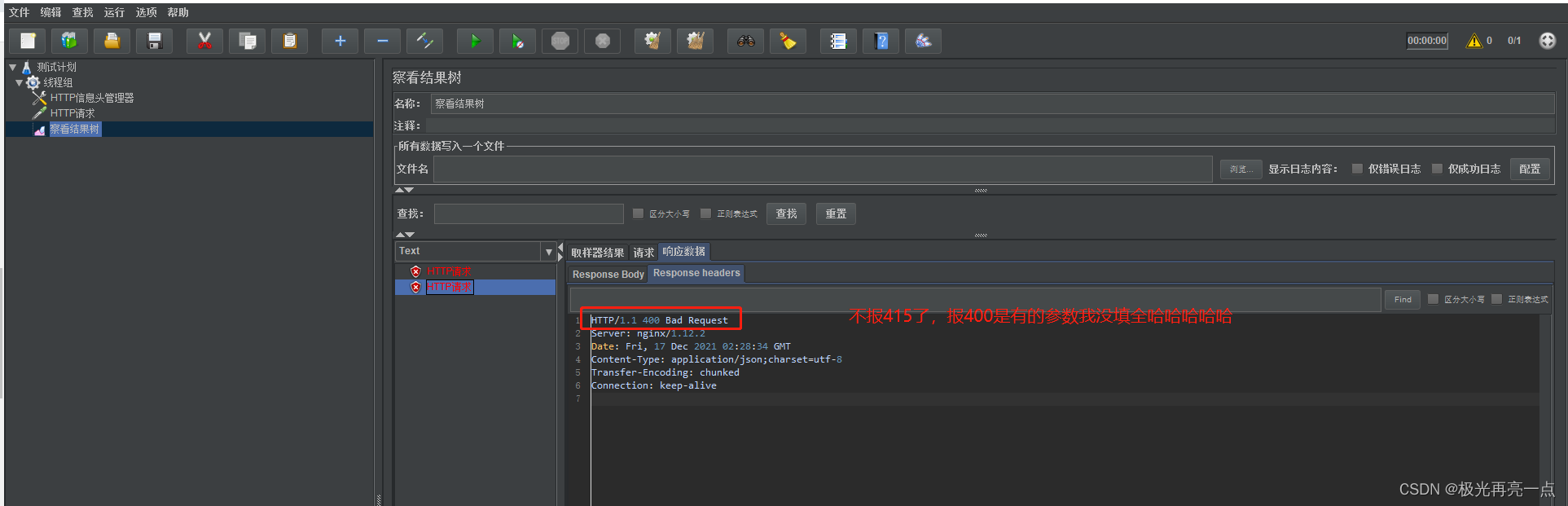Select 察看结果树 in the tree
1568x506 pixels.
coord(75,129)
